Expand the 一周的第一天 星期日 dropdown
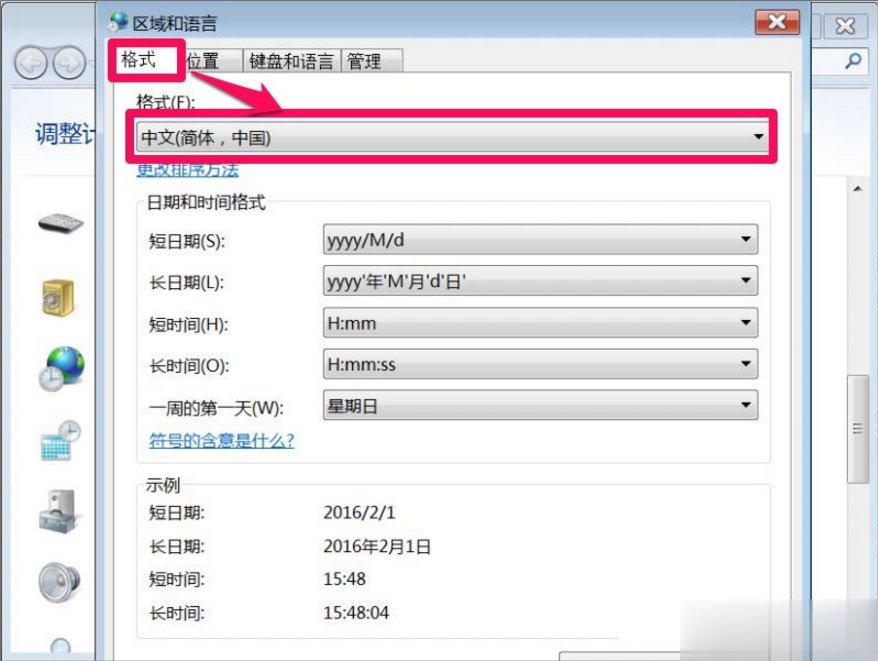Image resolution: width=878 pixels, height=661 pixels. pyautogui.click(x=540, y=406)
